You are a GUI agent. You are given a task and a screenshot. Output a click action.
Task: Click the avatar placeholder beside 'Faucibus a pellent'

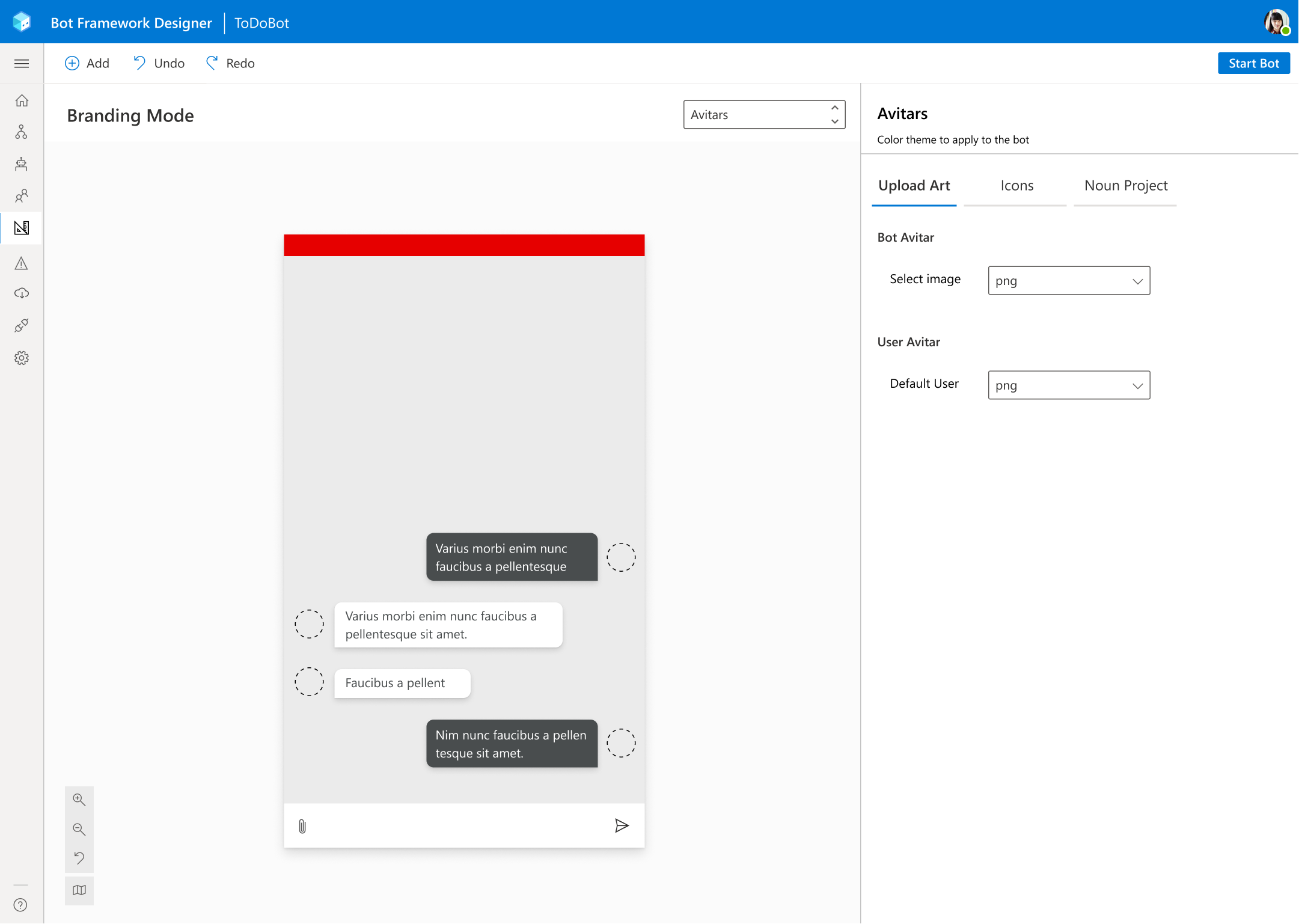(x=309, y=682)
